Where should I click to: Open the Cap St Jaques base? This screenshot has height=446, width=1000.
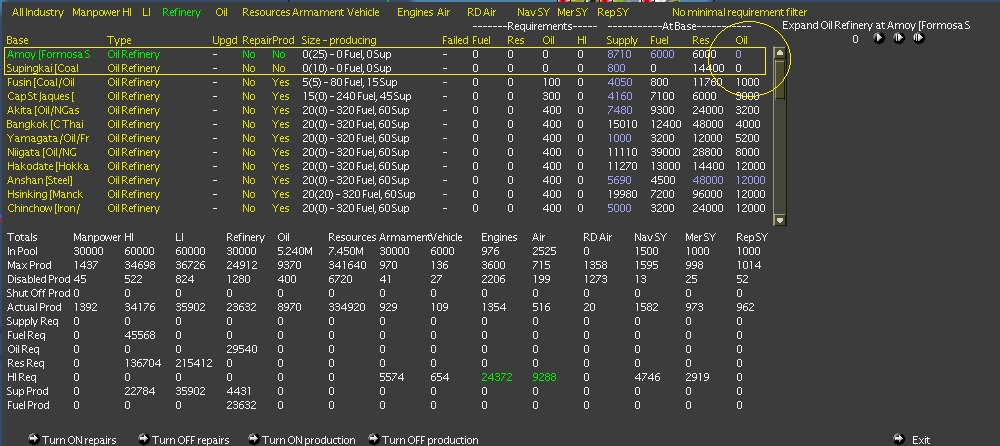point(41,96)
